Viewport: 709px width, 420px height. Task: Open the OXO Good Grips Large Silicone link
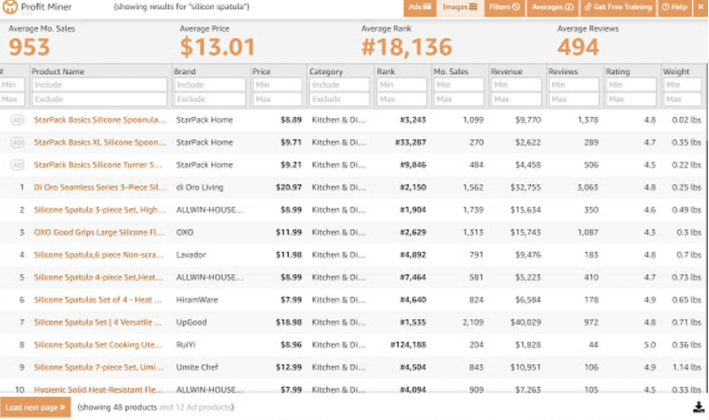click(99, 232)
